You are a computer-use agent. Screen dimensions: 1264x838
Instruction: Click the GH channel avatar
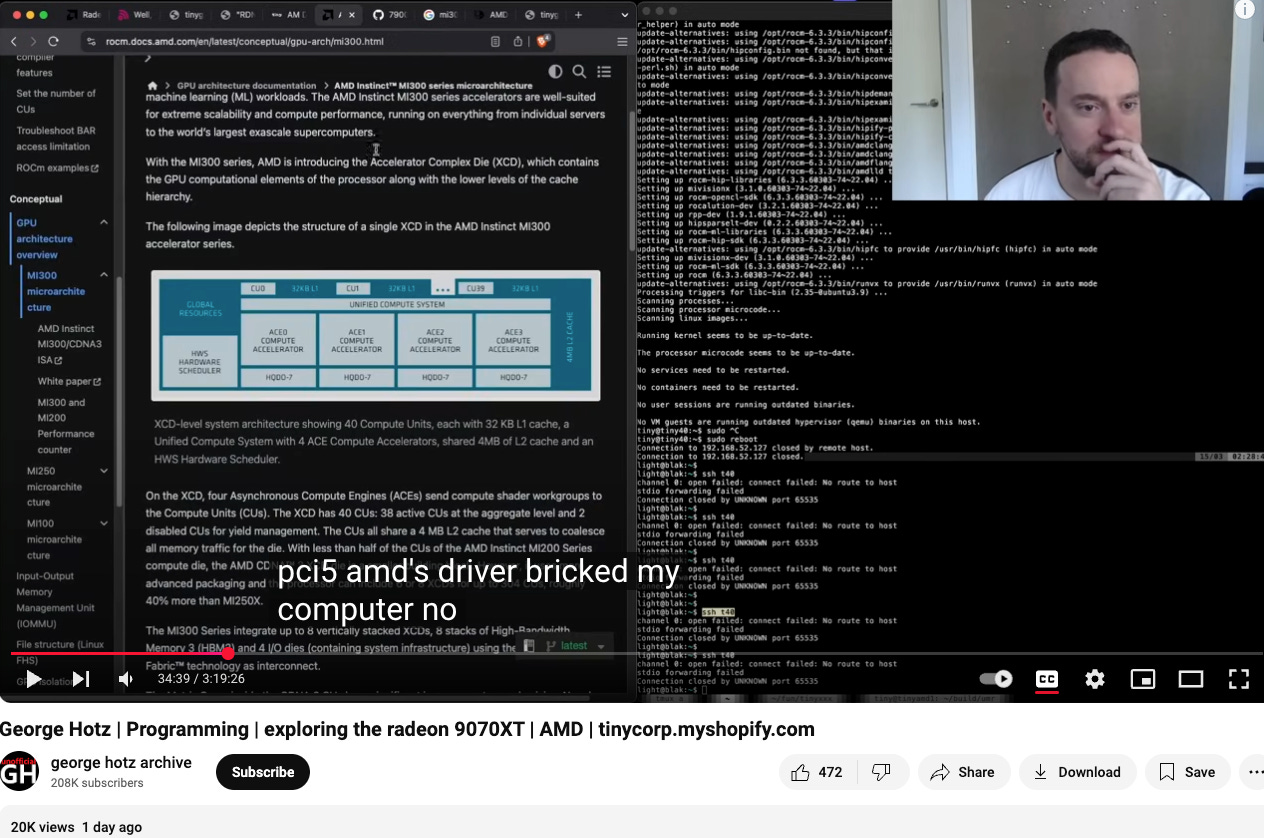20,771
